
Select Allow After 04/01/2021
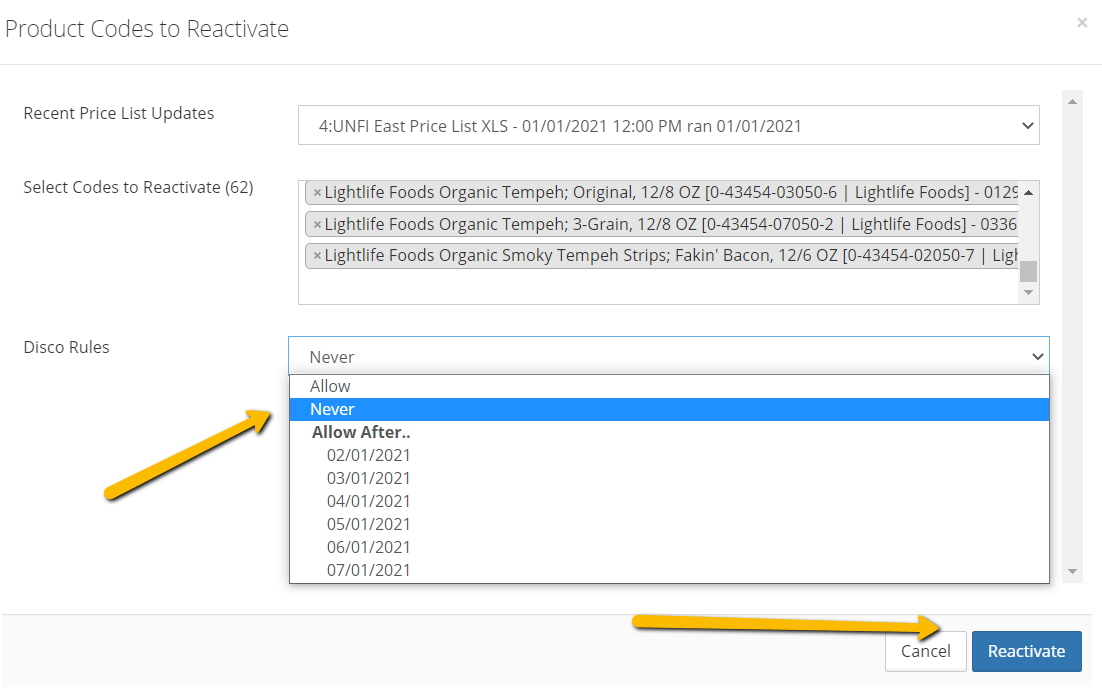pos(368,501)
